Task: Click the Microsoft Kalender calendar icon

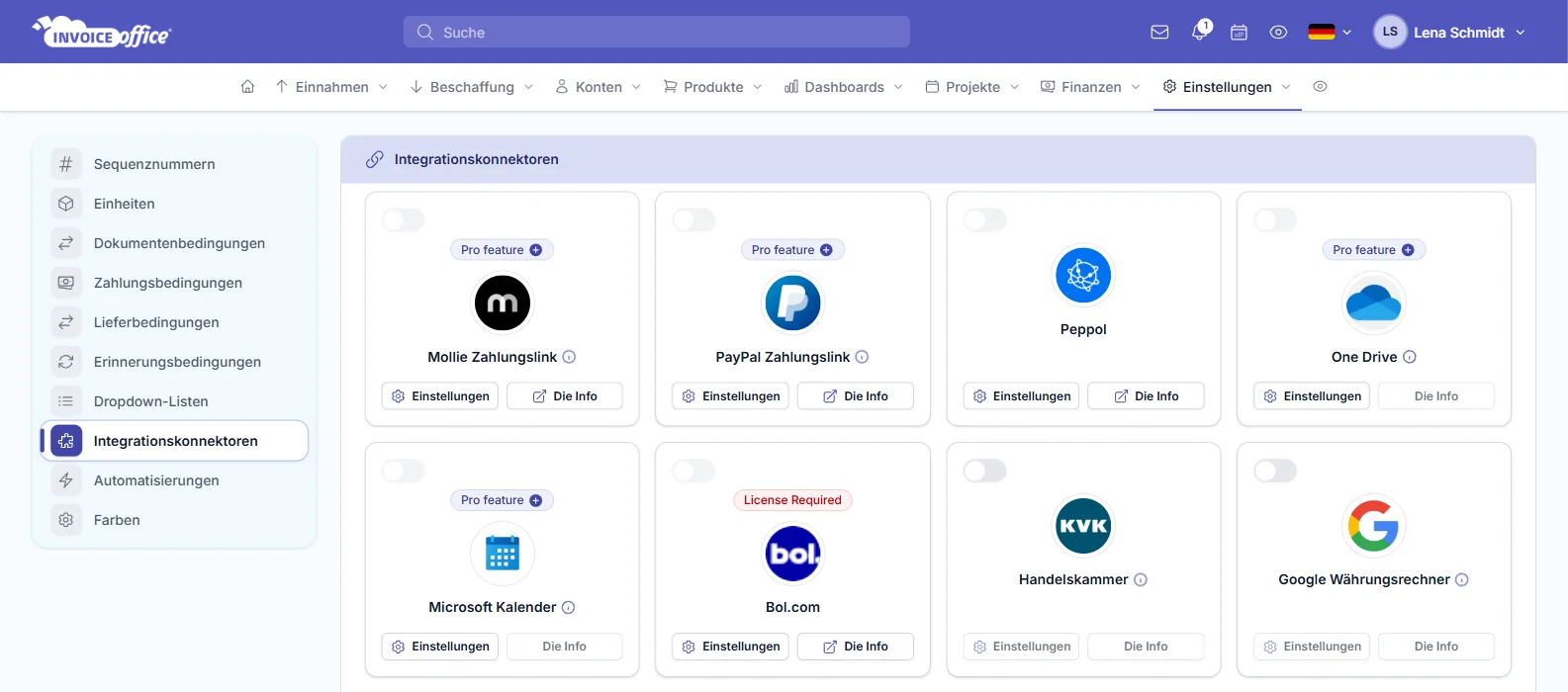Action: (x=503, y=554)
